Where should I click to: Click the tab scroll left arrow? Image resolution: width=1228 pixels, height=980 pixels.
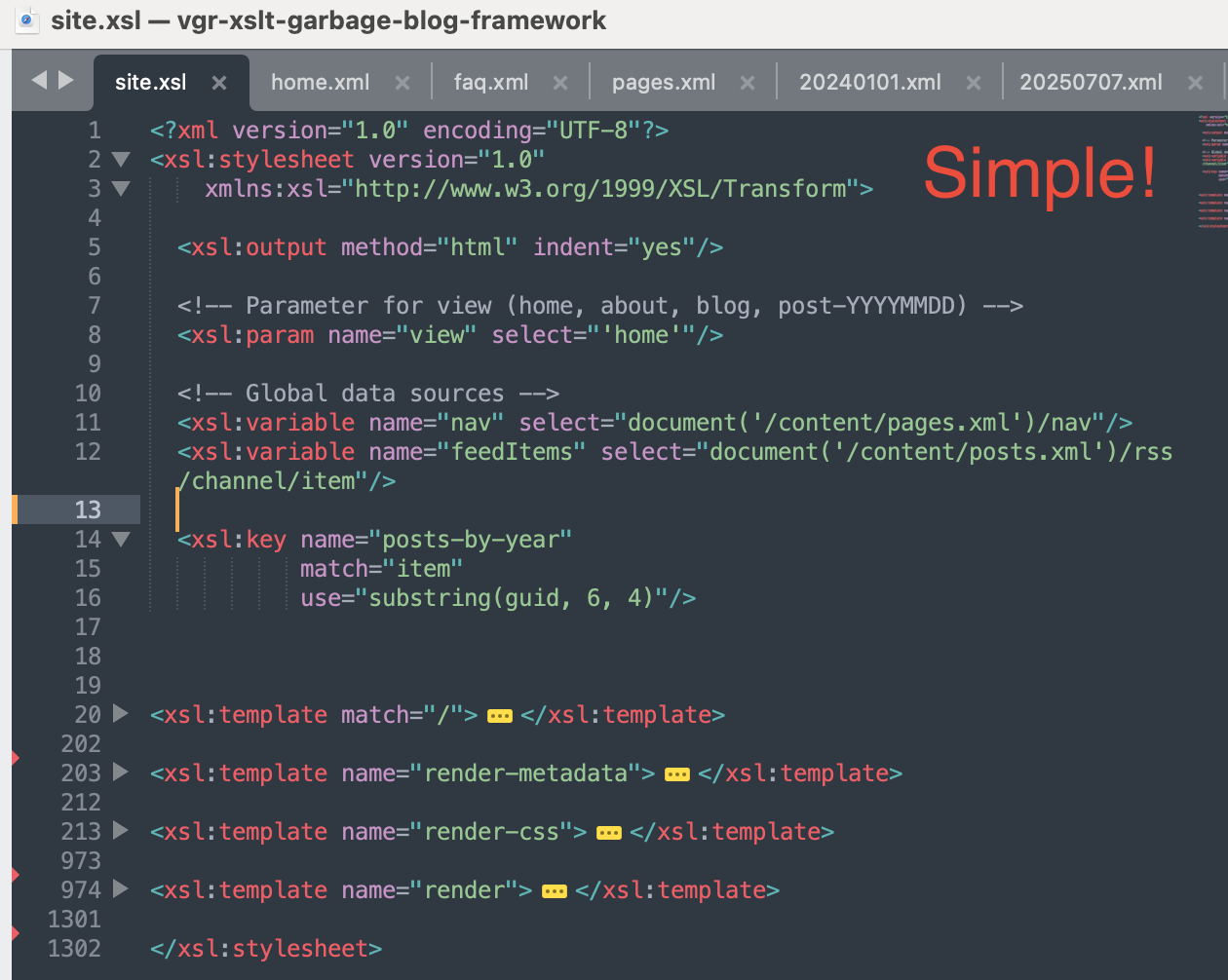click(x=39, y=81)
